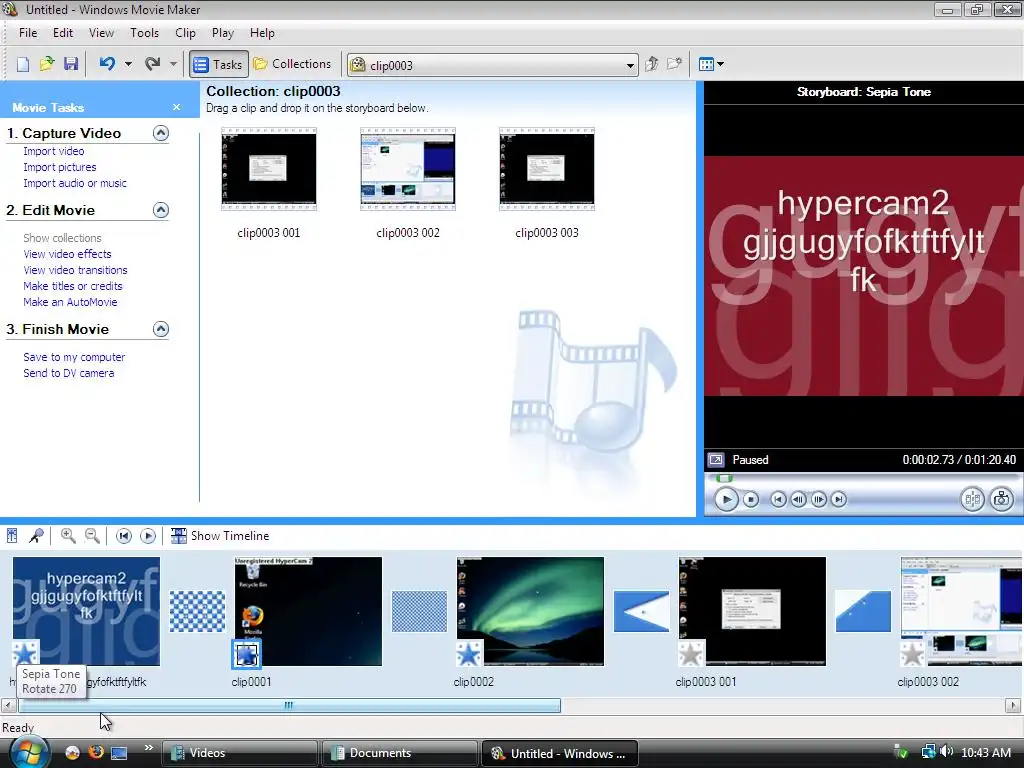
Task: Select the clip0003 002 collection thumbnail
Action: pyautogui.click(x=408, y=169)
